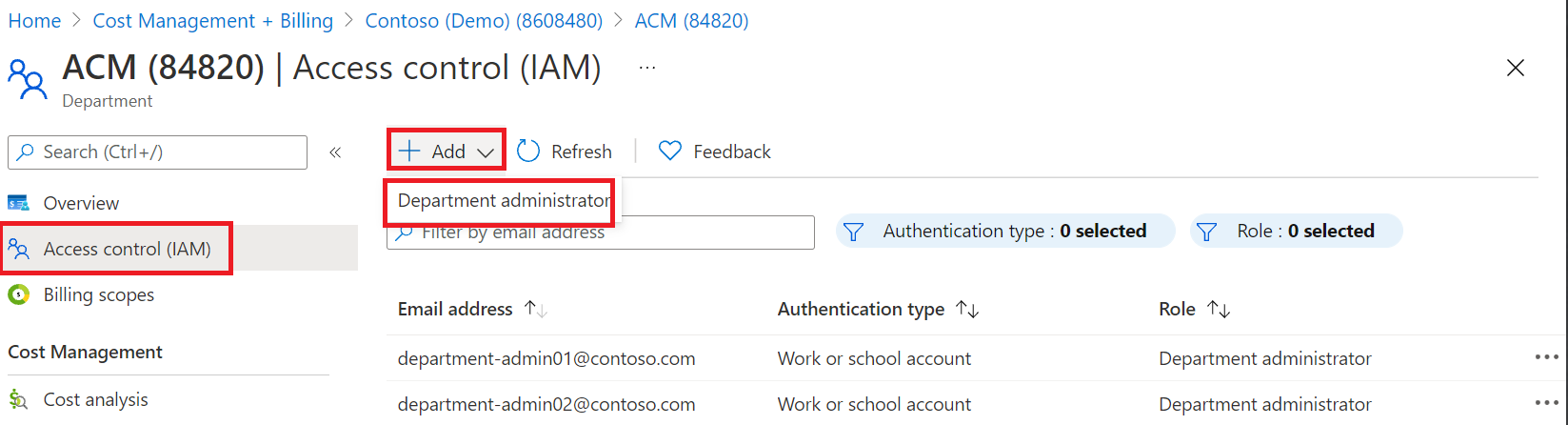
Task: Open more options for department-admin02 row
Action: 1545,404
